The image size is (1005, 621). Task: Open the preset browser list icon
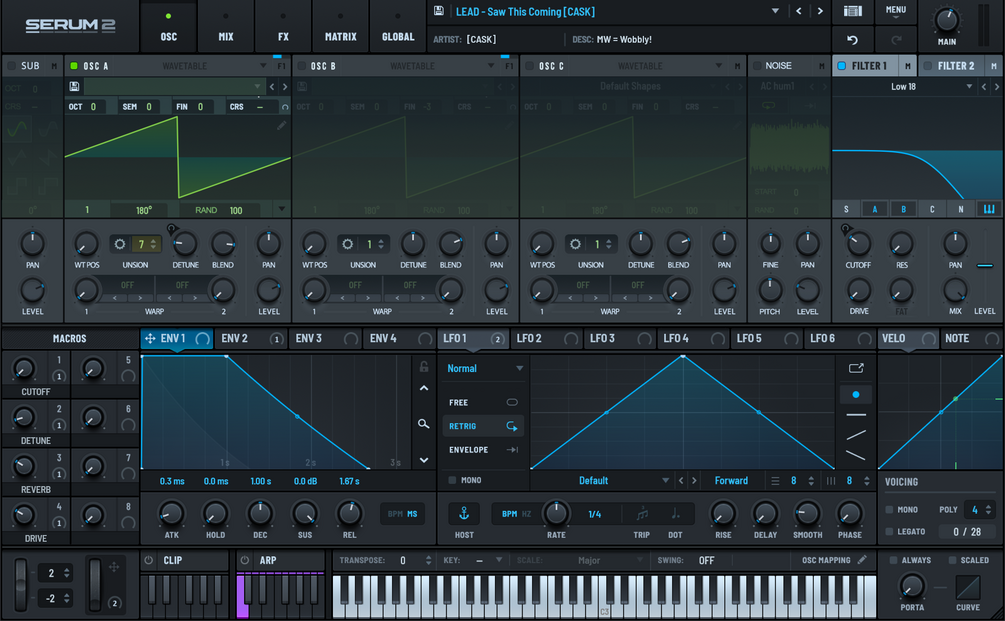(x=852, y=11)
